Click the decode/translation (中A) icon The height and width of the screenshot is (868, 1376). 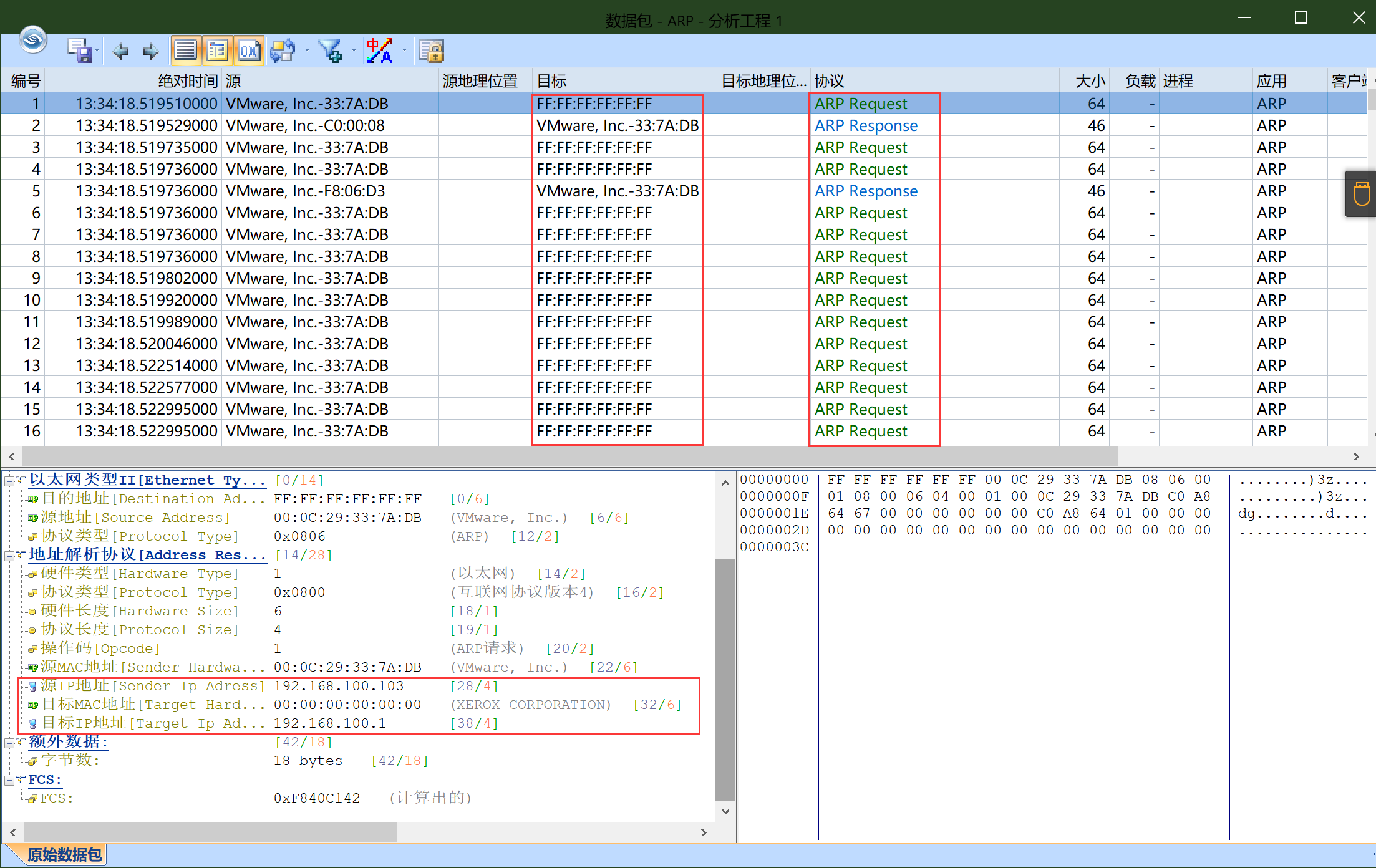pos(380,50)
